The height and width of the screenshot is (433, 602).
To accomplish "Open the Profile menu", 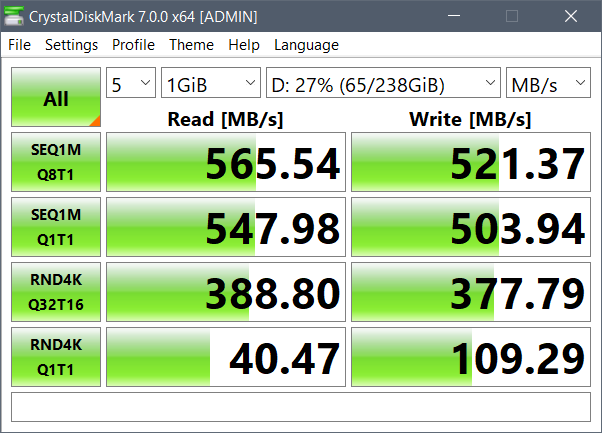I will tap(133, 45).
